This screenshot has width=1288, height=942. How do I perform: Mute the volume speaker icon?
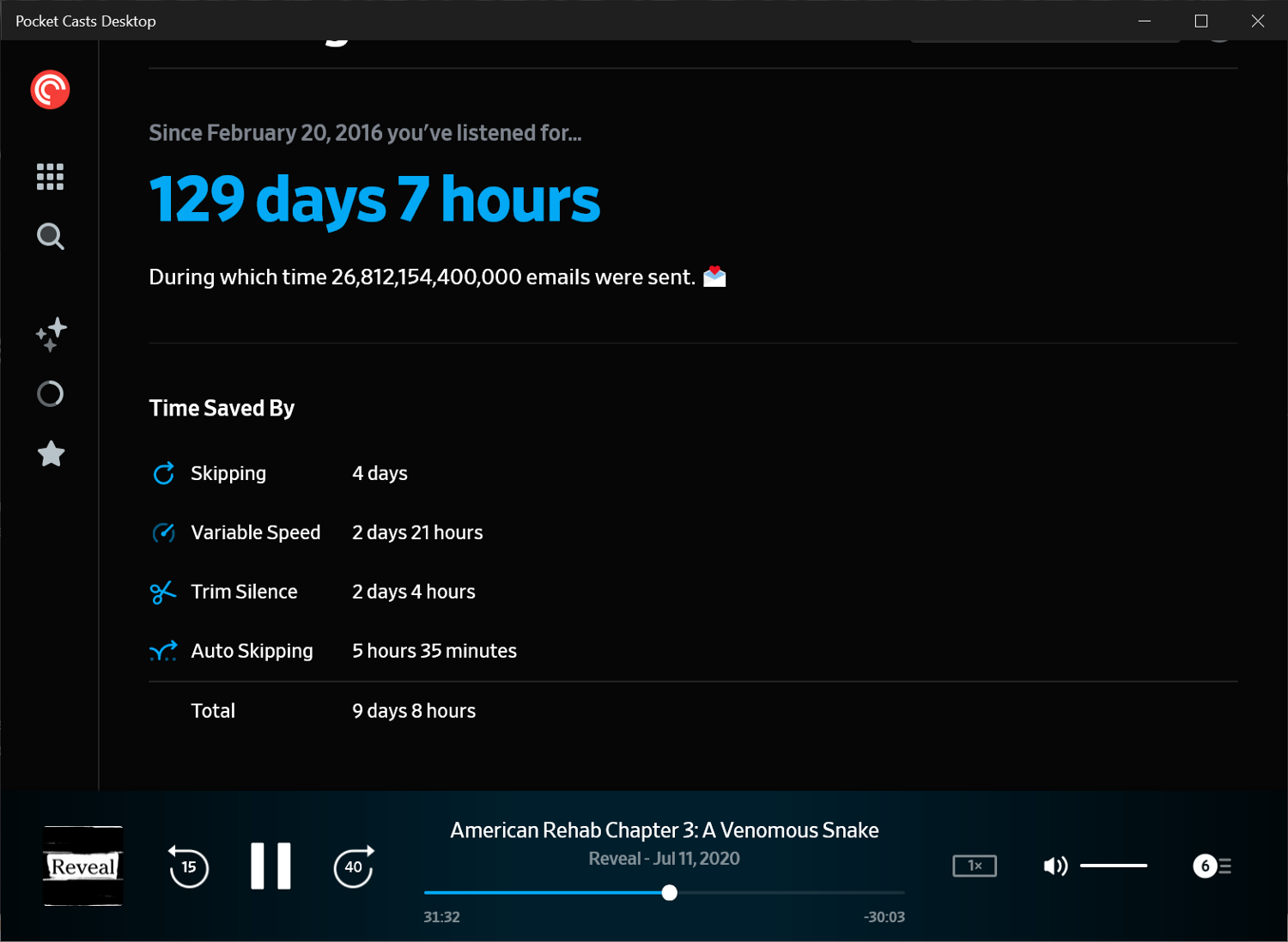pos(1055,866)
